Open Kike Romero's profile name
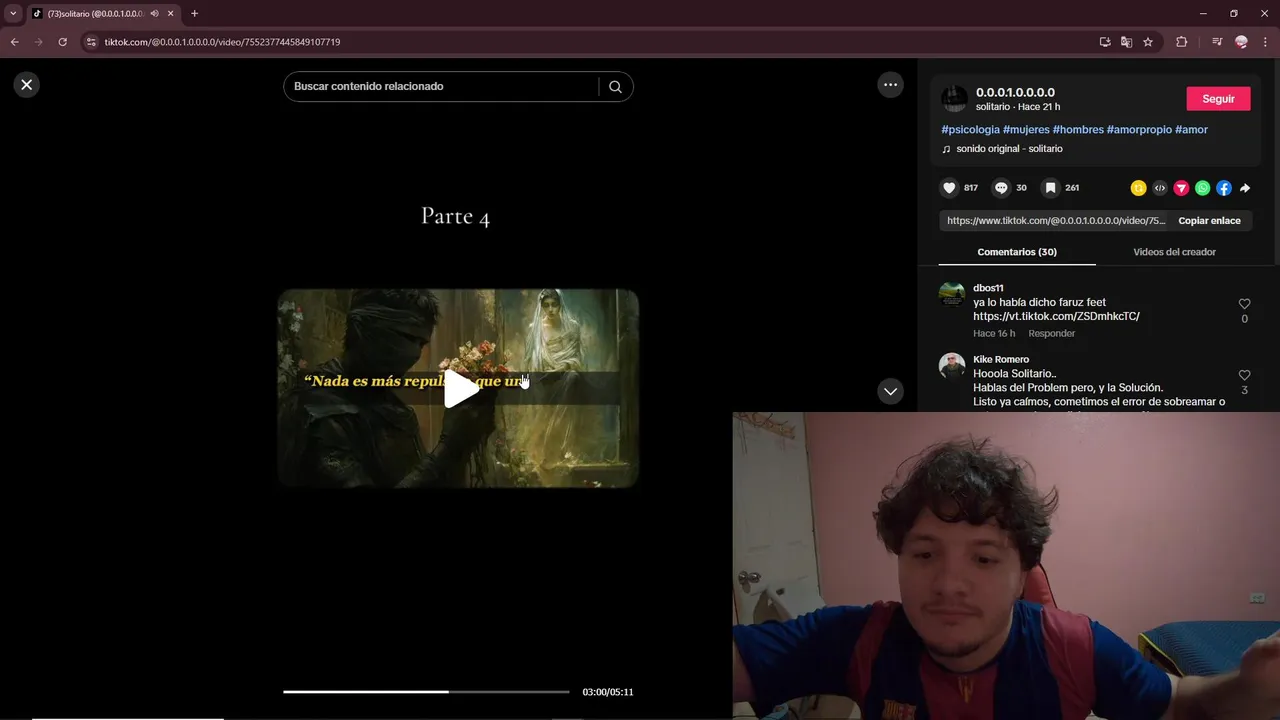 1001,360
